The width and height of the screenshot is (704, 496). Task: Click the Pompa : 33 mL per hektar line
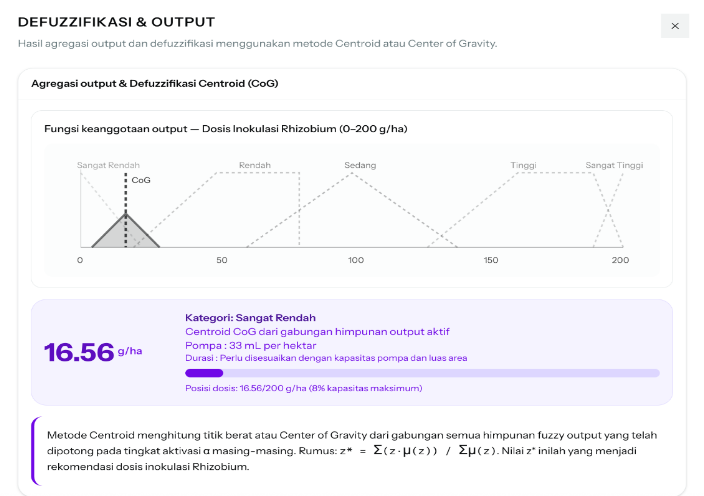[251, 346]
